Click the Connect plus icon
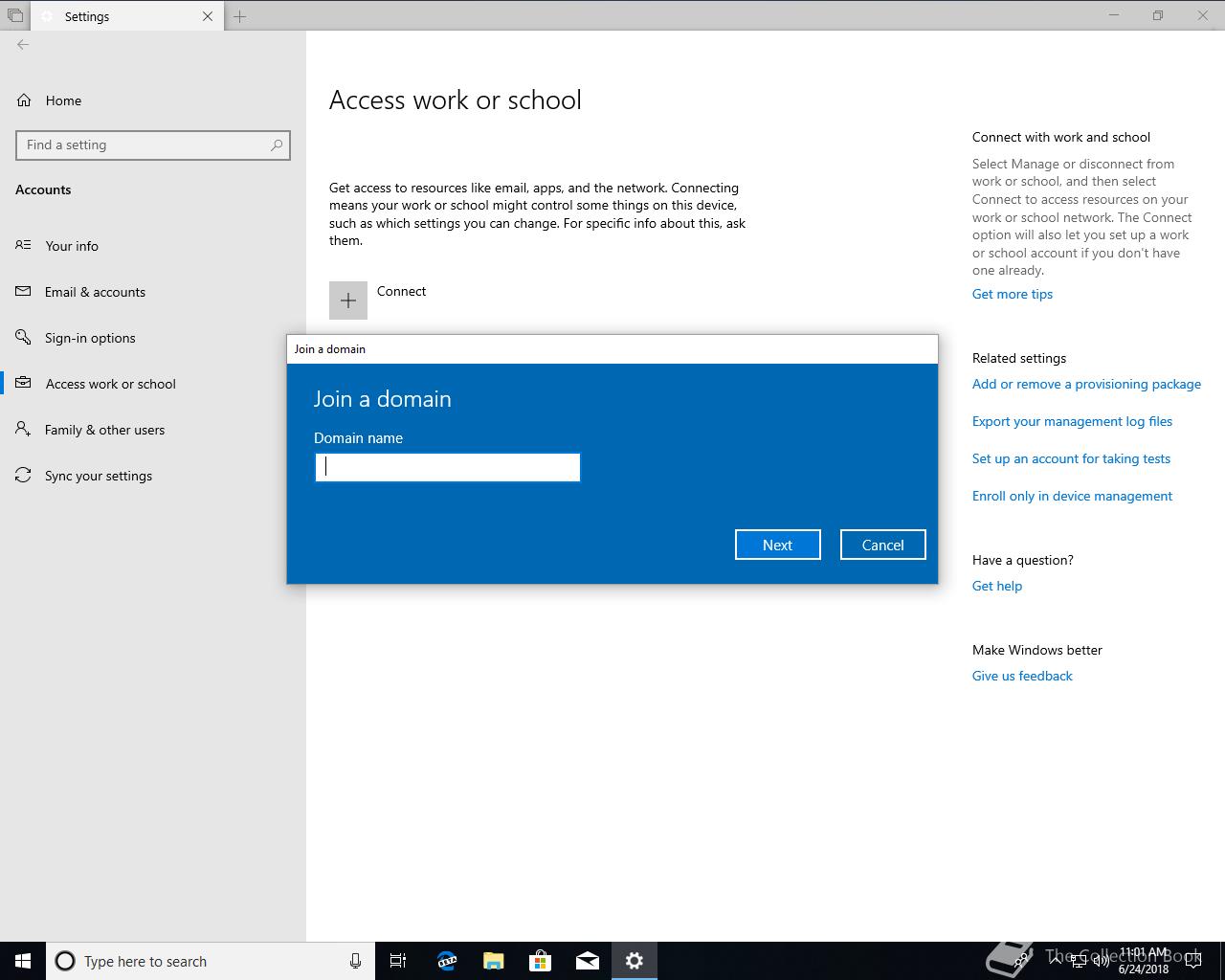This screenshot has width=1225, height=980. (x=348, y=301)
